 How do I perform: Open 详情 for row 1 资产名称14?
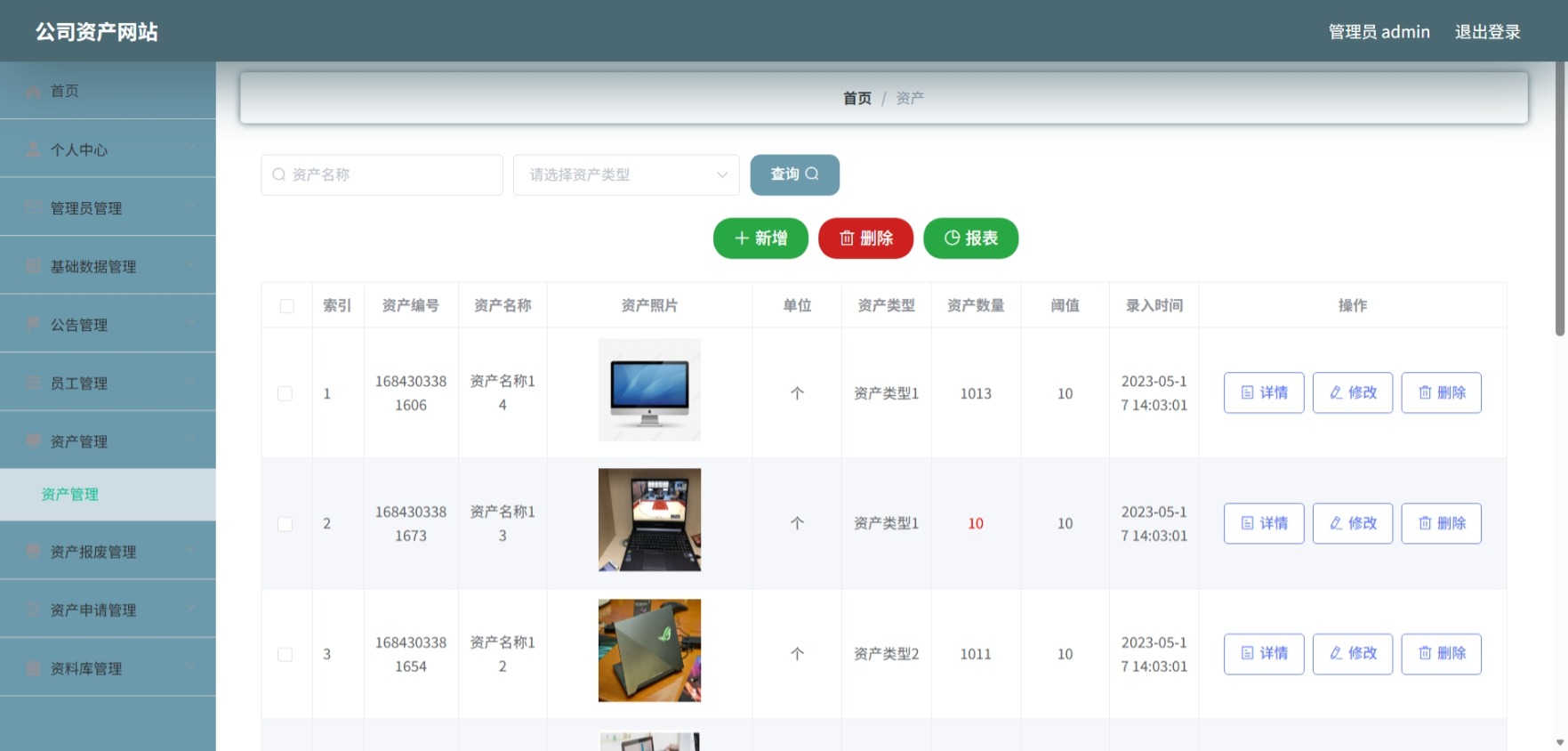(x=1264, y=392)
